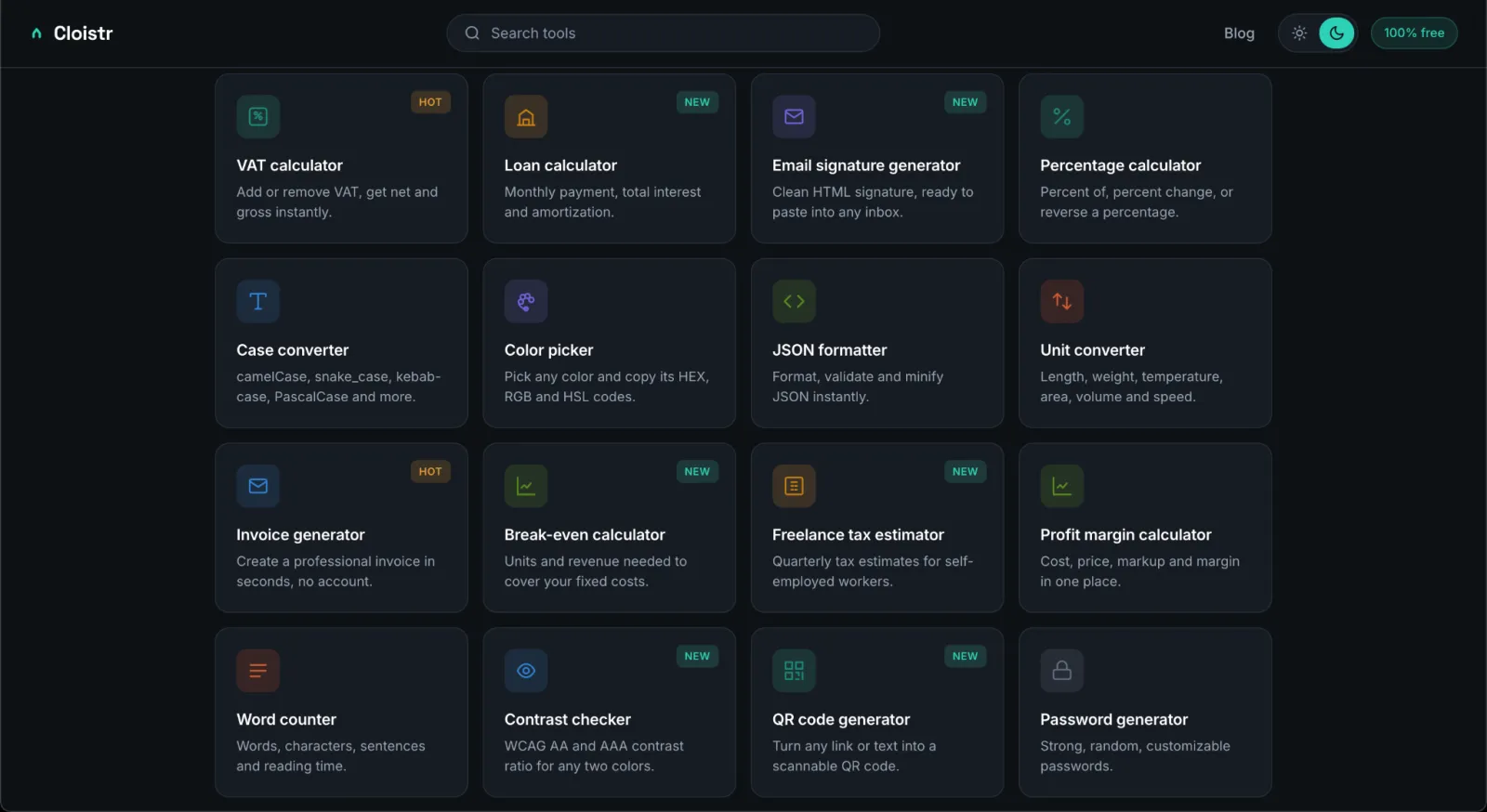Click the NEW badge on Freelance tax estimator
Image resolution: width=1487 pixels, height=812 pixels.
pyautogui.click(x=965, y=472)
